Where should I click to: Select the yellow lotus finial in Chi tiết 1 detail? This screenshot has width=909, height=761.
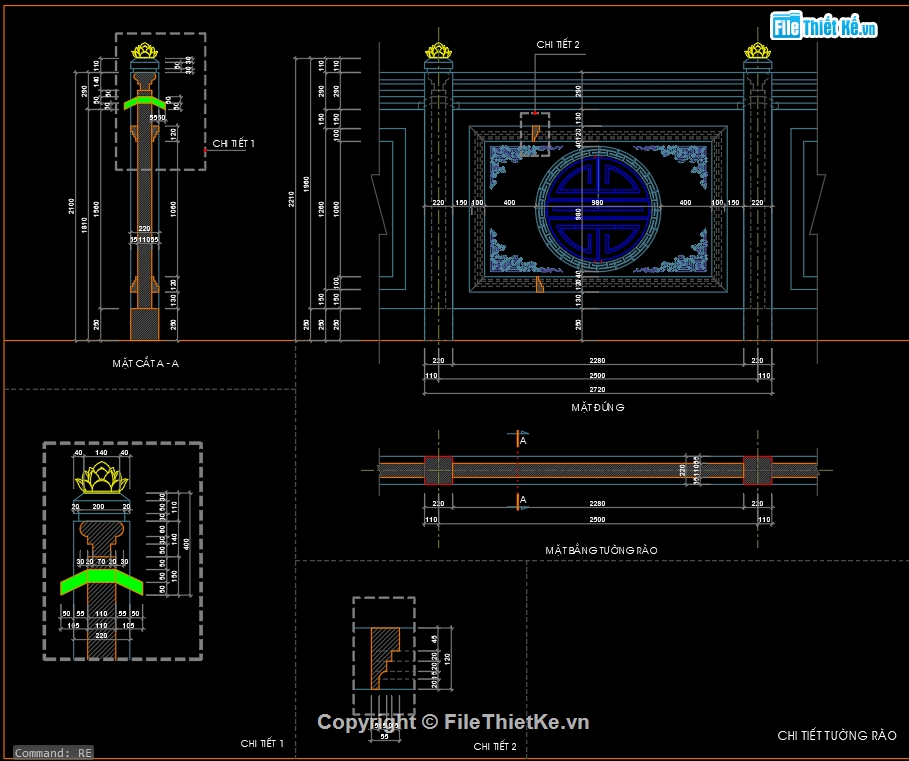[x=101, y=477]
